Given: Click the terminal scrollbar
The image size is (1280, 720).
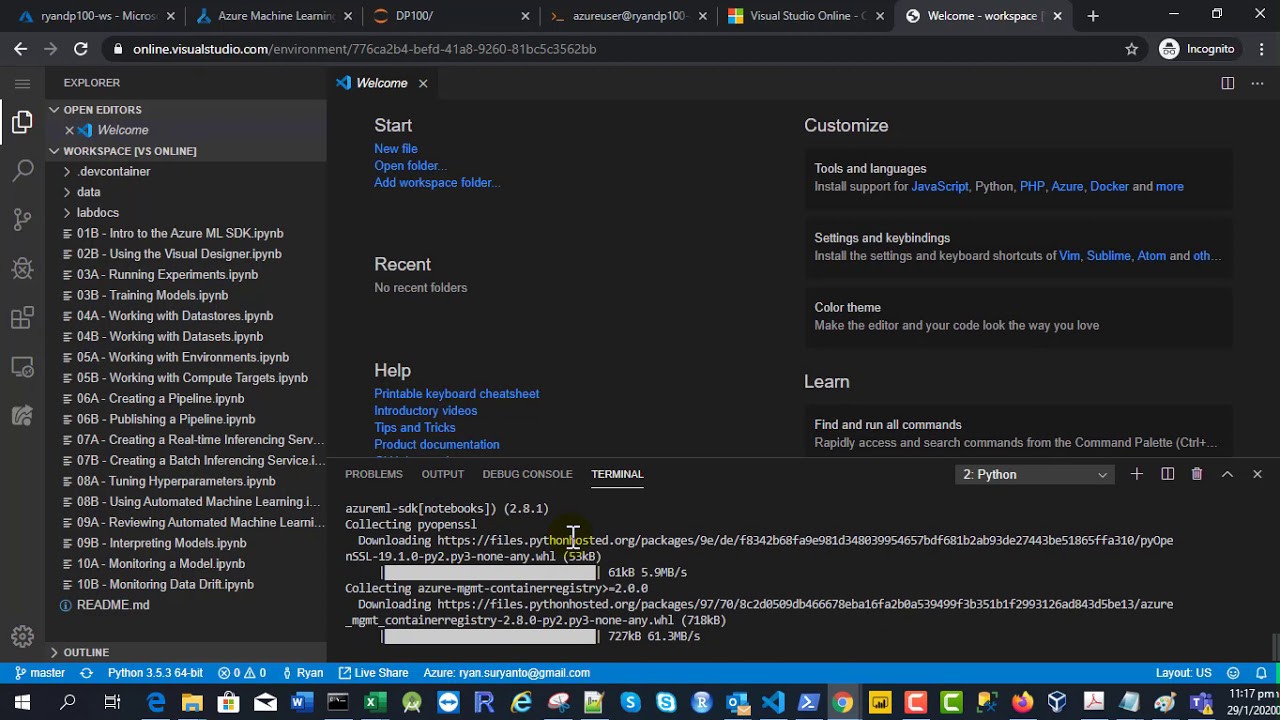Looking at the screenshot, I should [1273, 647].
